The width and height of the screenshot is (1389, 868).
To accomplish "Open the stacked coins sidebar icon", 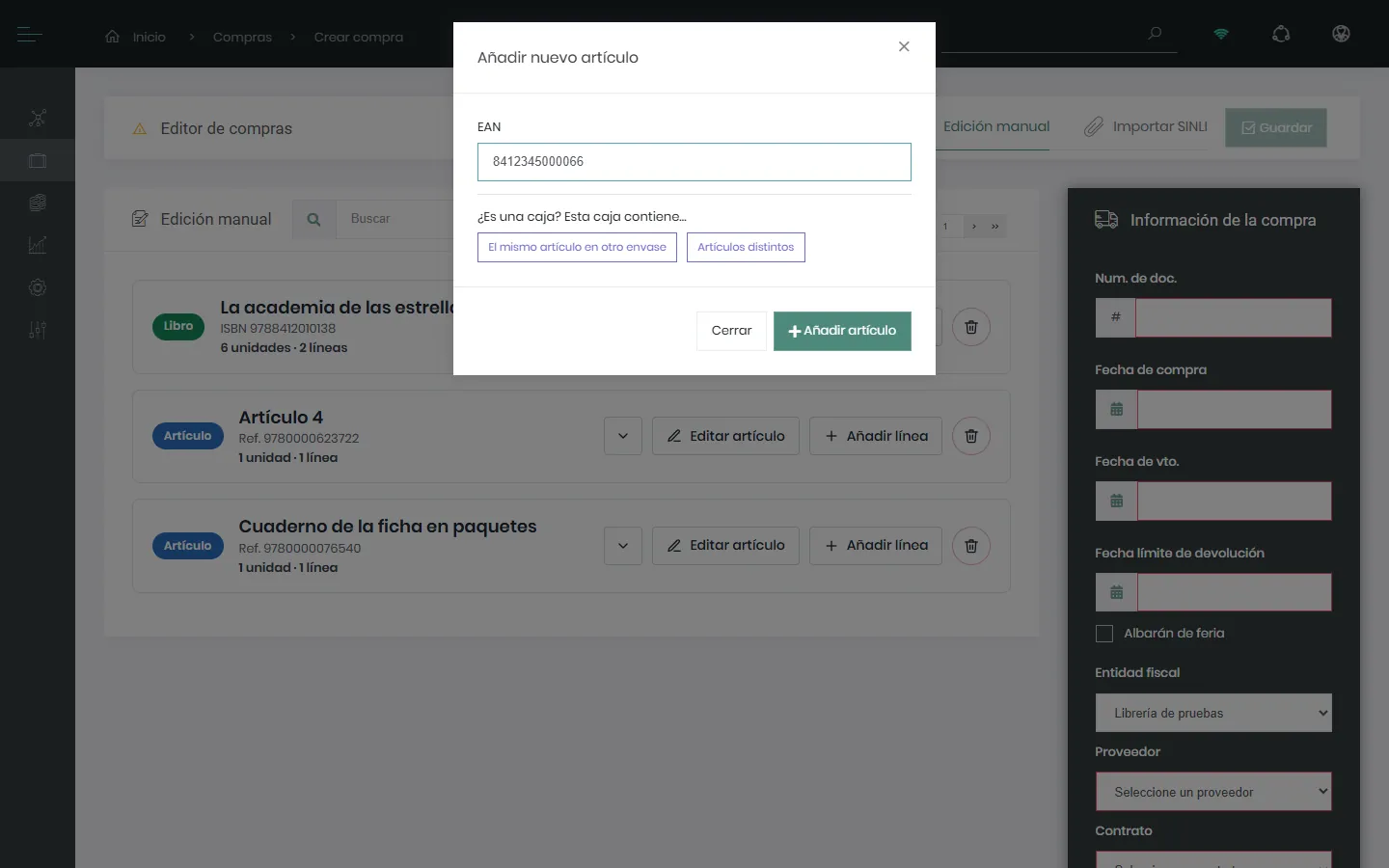I will 38,203.
